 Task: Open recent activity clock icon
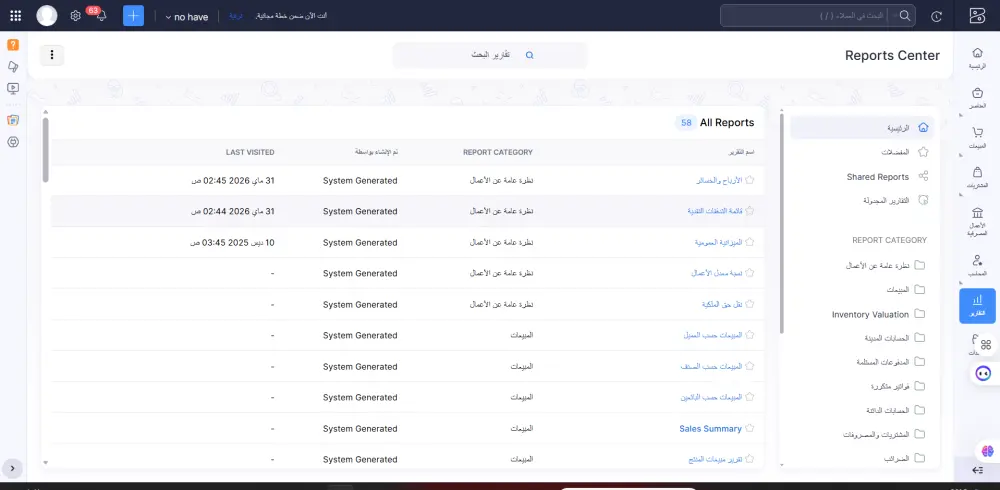tap(936, 17)
